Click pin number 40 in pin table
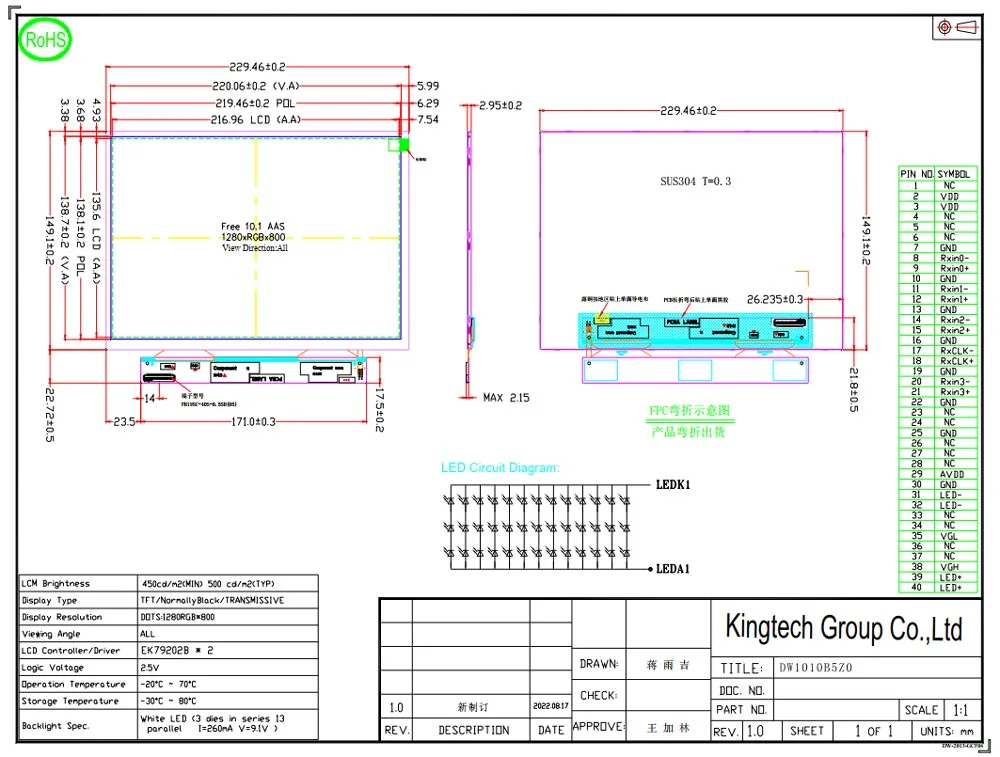Viewport: 1000px width, 757px height. (x=916, y=587)
